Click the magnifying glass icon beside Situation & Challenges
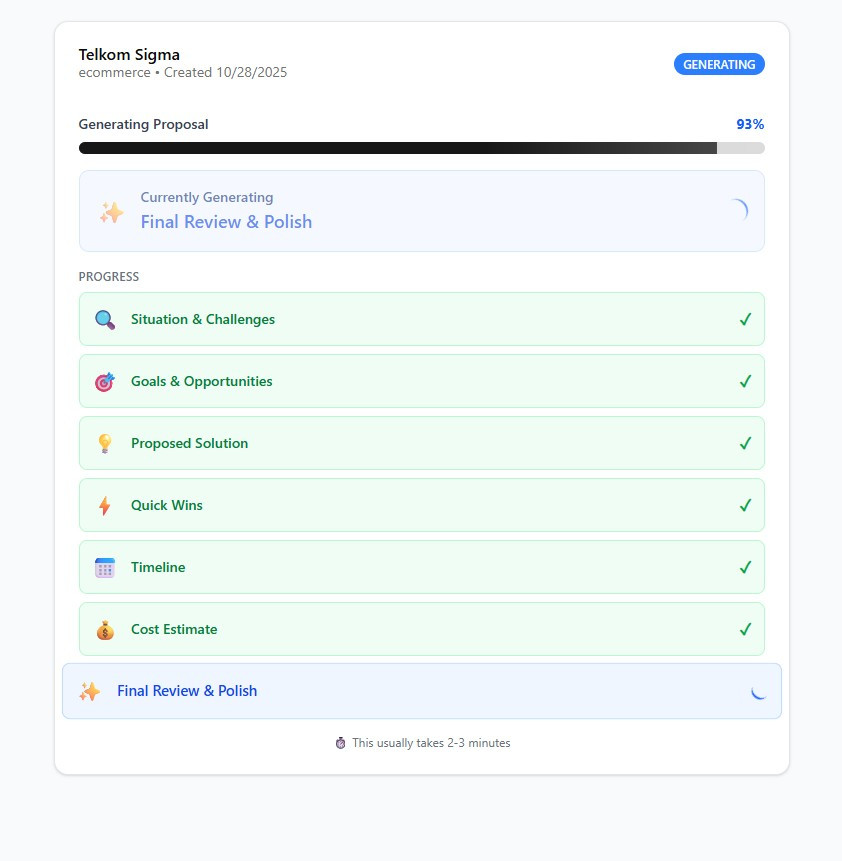This screenshot has width=842, height=861. click(105, 320)
